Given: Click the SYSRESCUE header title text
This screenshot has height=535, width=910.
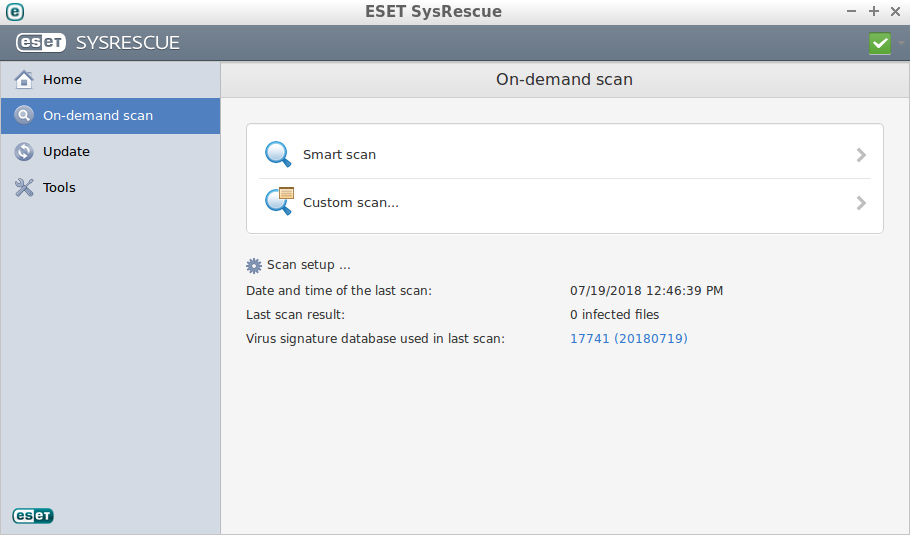Looking at the screenshot, I should [x=128, y=43].
